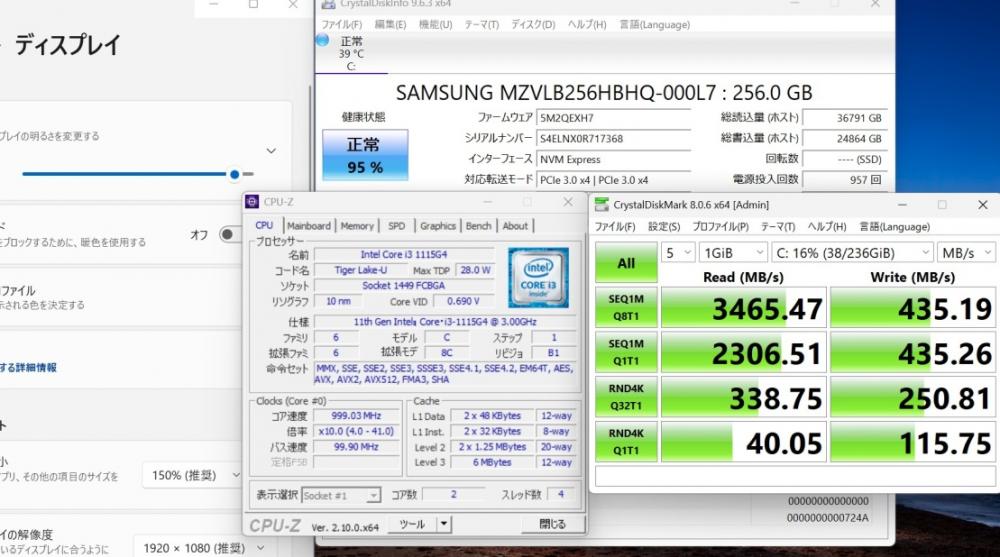Run the SEQ1M Q8T1 test button
The width and height of the screenshot is (1000, 557).
626,307
